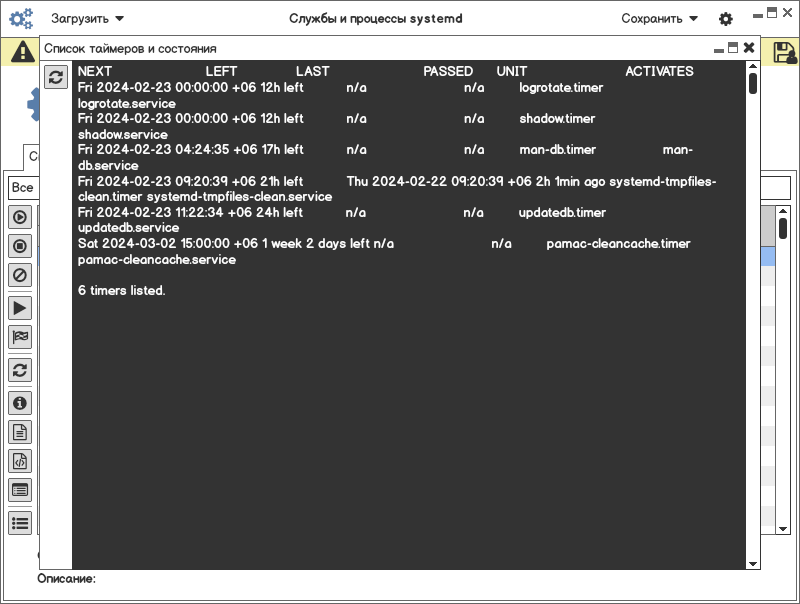Open the document text file icon
800x604 pixels.
coord(20,432)
